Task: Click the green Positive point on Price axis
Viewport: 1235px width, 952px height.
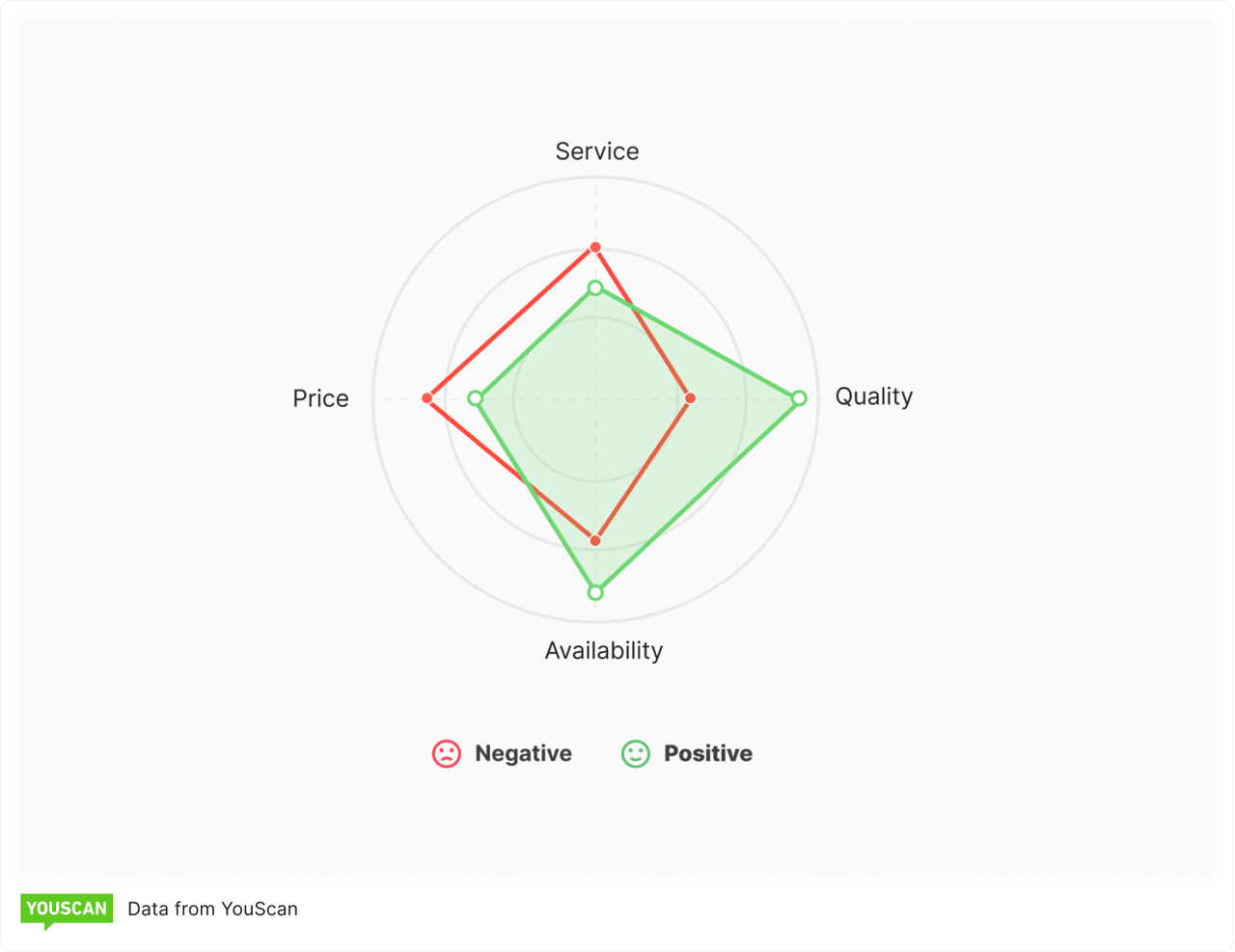Action: coord(475,398)
